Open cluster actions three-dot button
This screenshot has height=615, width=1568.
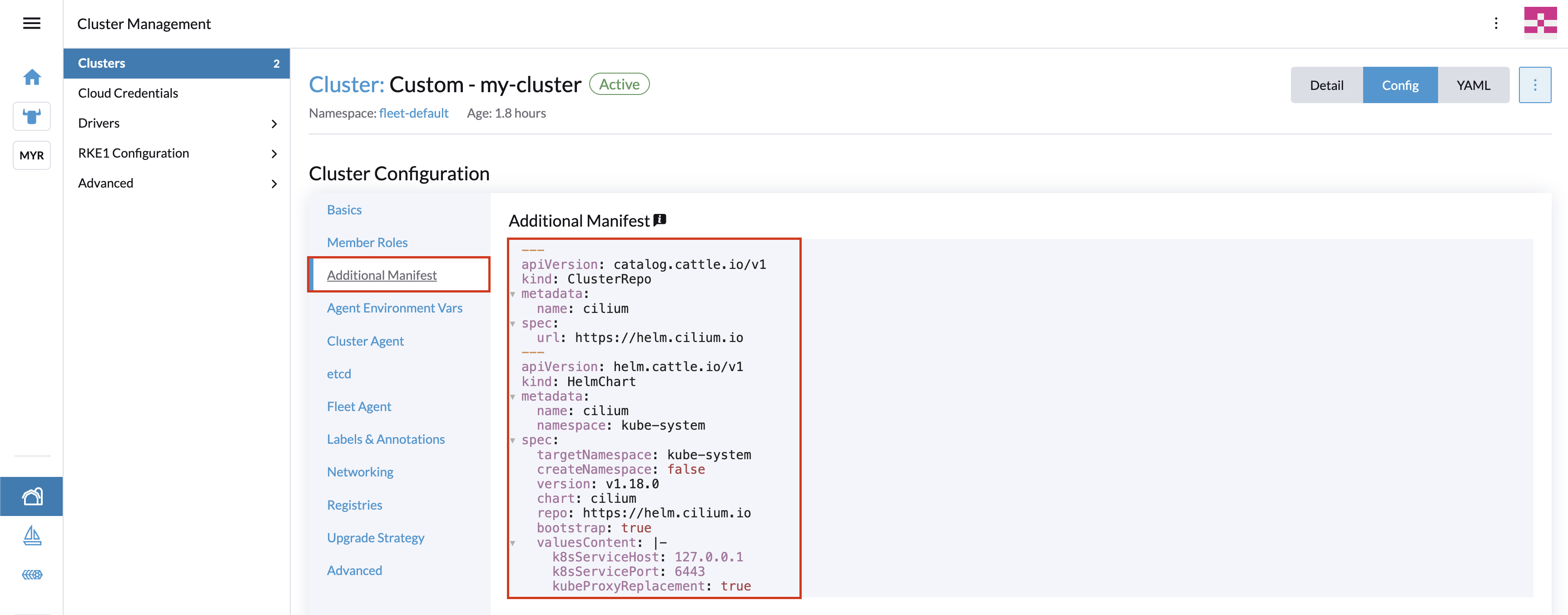tap(1534, 85)
